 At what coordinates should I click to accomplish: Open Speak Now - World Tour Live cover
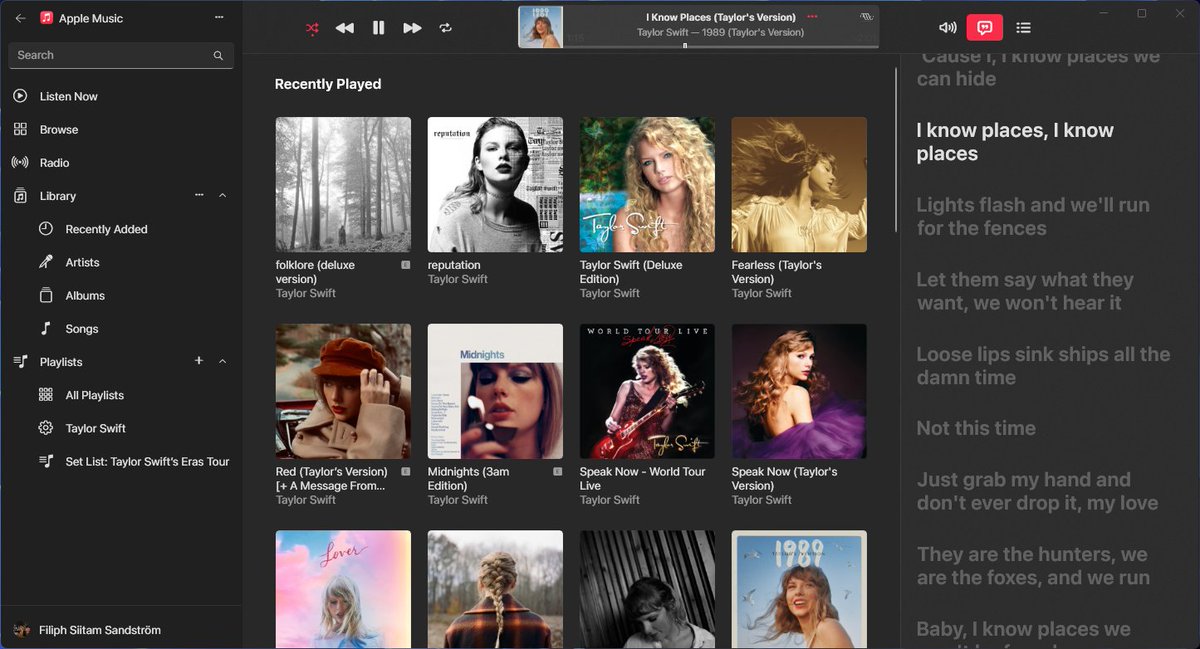[x=647, y=391]
